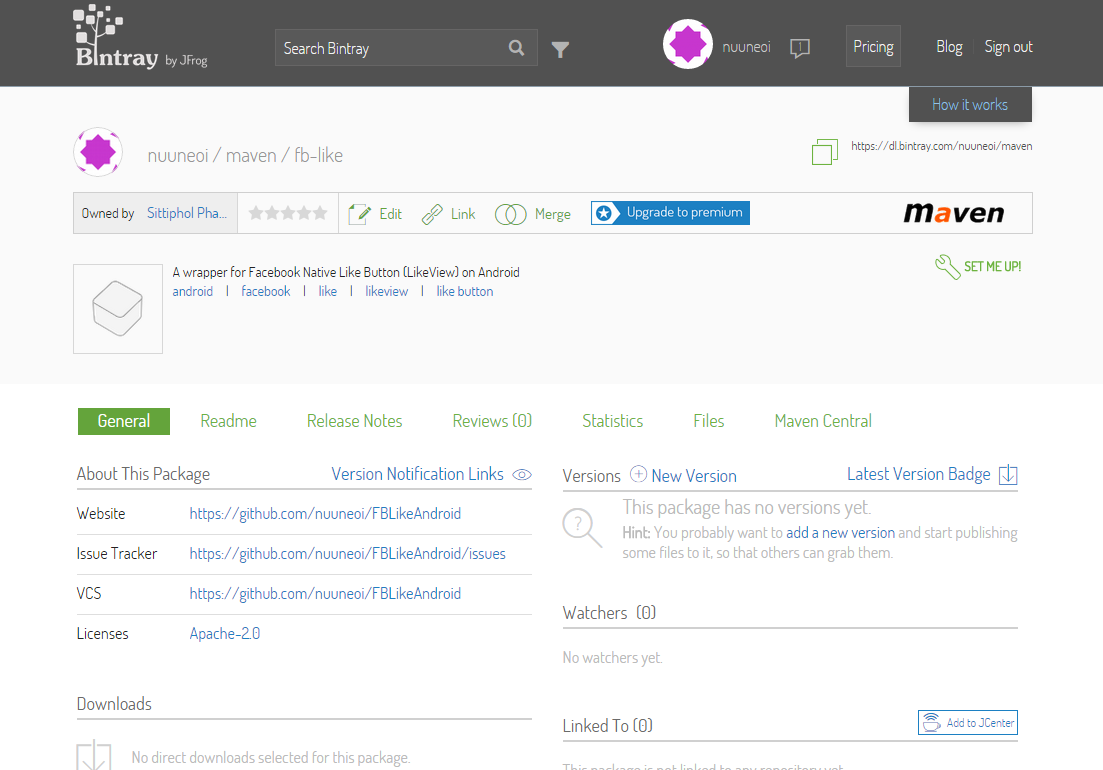Click the Edit pencil icon

point(359,214)
